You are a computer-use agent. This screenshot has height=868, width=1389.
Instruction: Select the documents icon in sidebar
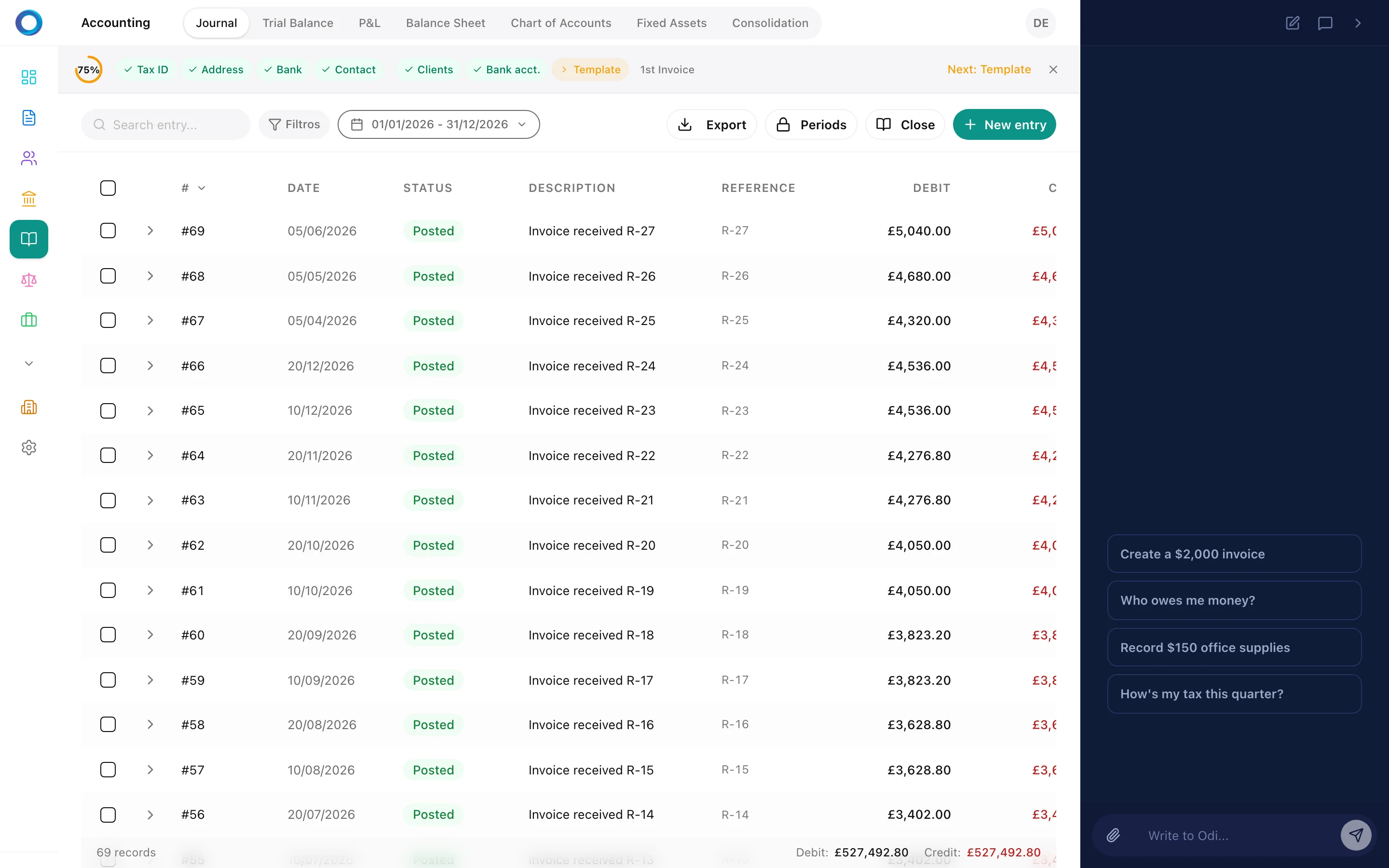tap(29, 117)
